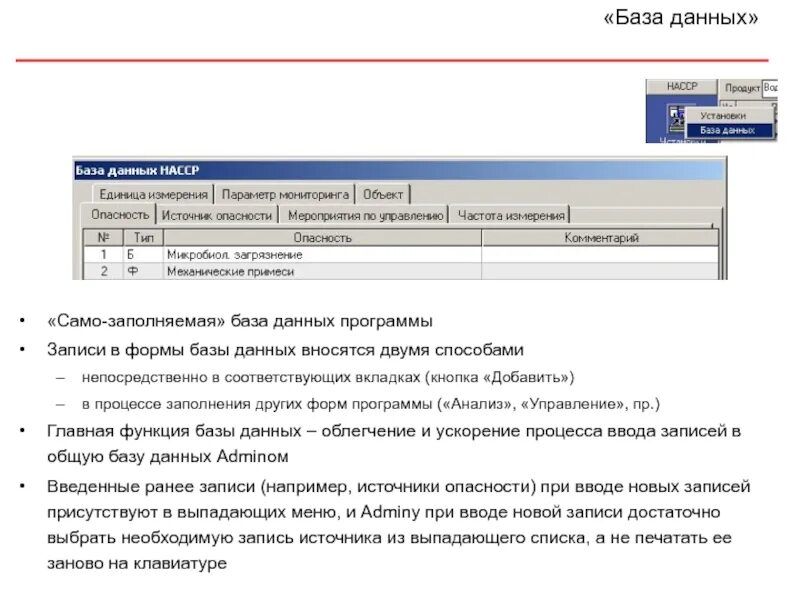Open the Единица измерения tab

(153, 194)
